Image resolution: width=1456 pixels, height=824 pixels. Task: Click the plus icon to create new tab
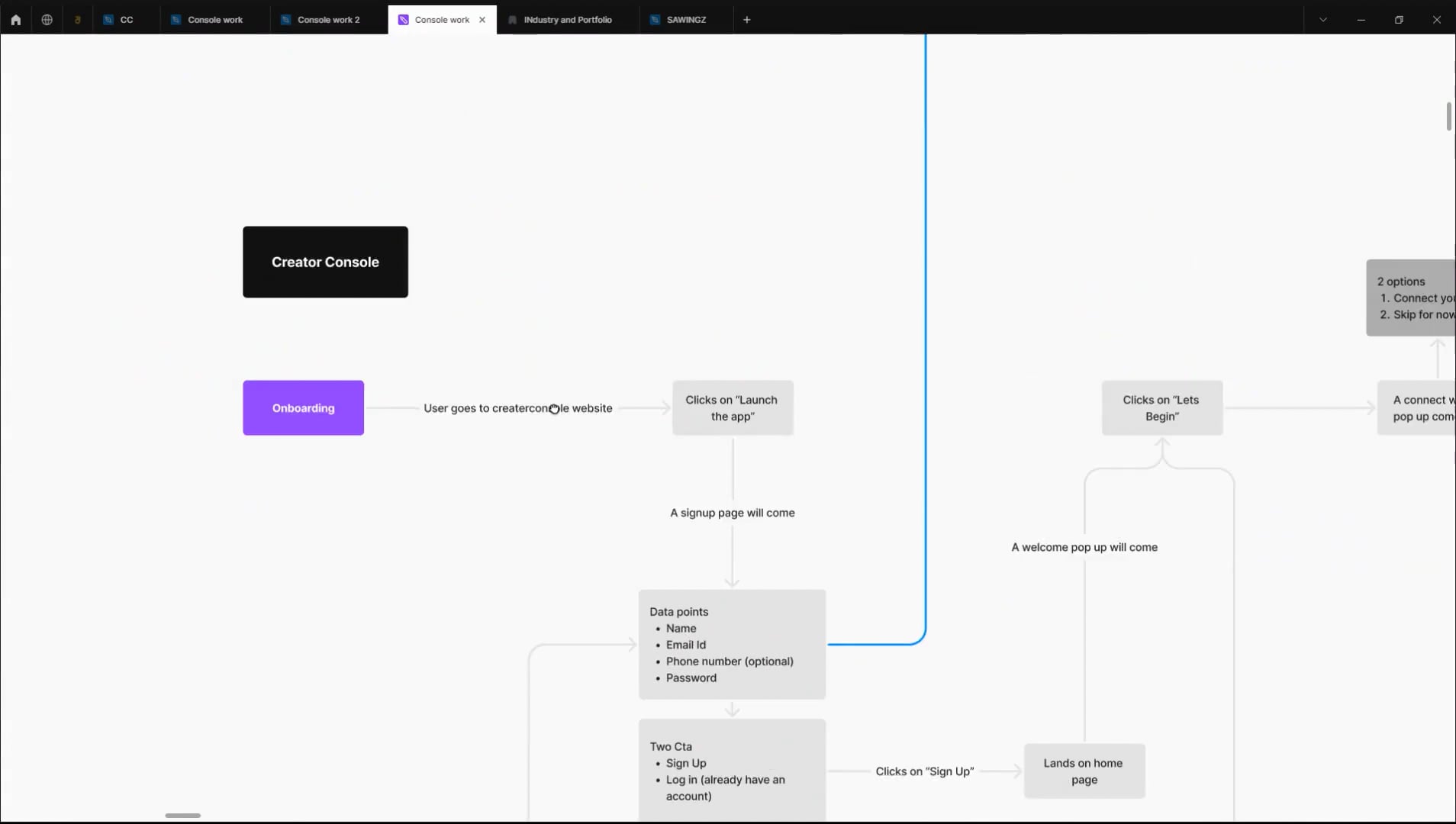pos(746,19)
